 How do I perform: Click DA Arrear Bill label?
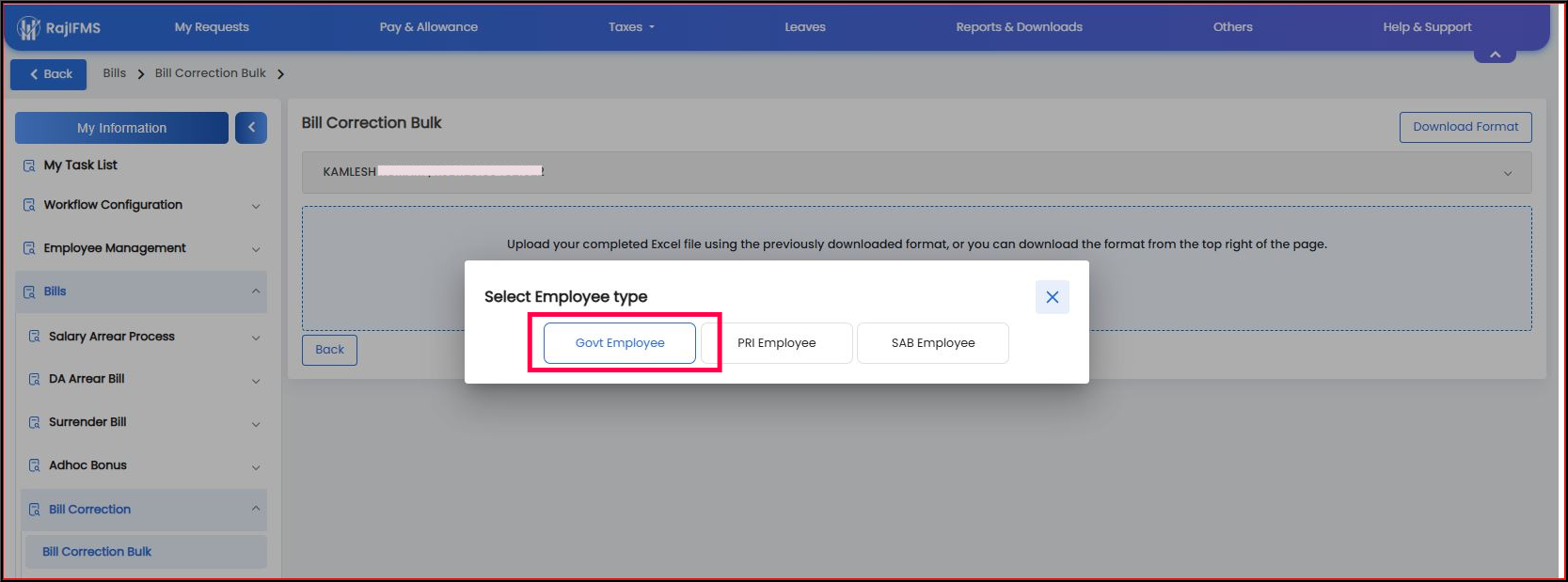point(87,379)
